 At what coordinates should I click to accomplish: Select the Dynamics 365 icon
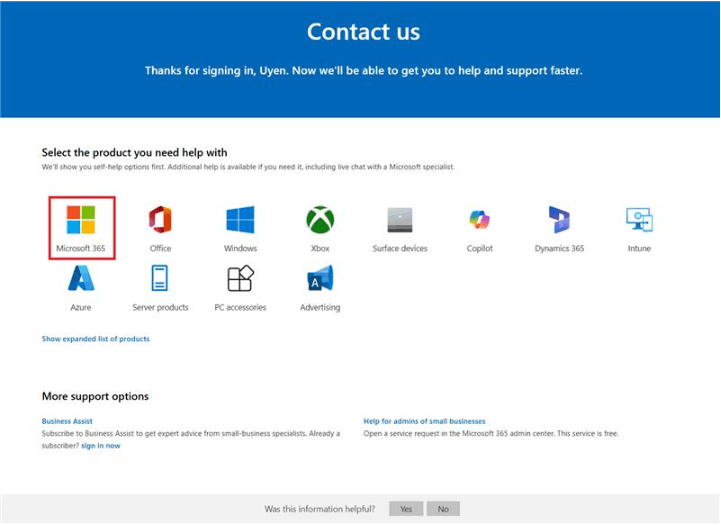559,220
